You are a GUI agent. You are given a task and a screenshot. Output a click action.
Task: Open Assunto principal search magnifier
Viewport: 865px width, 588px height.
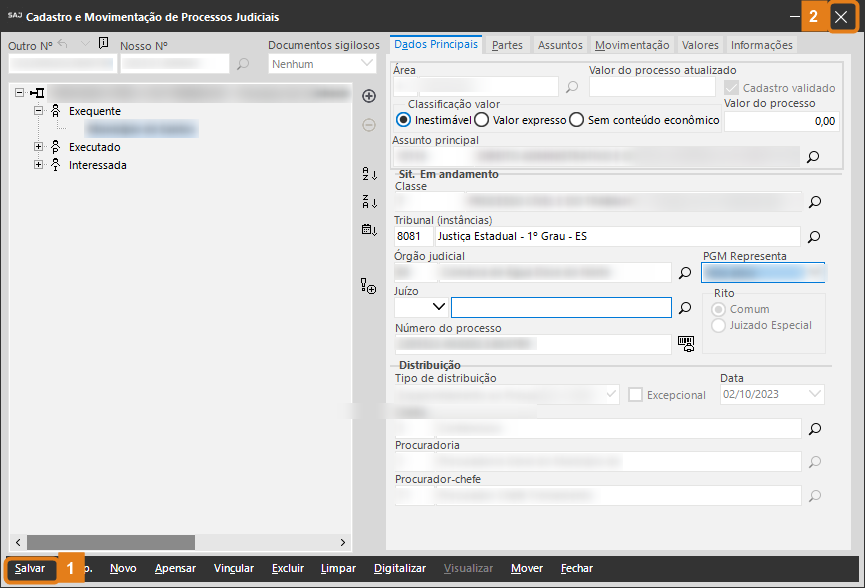click(x=814, y=157)
